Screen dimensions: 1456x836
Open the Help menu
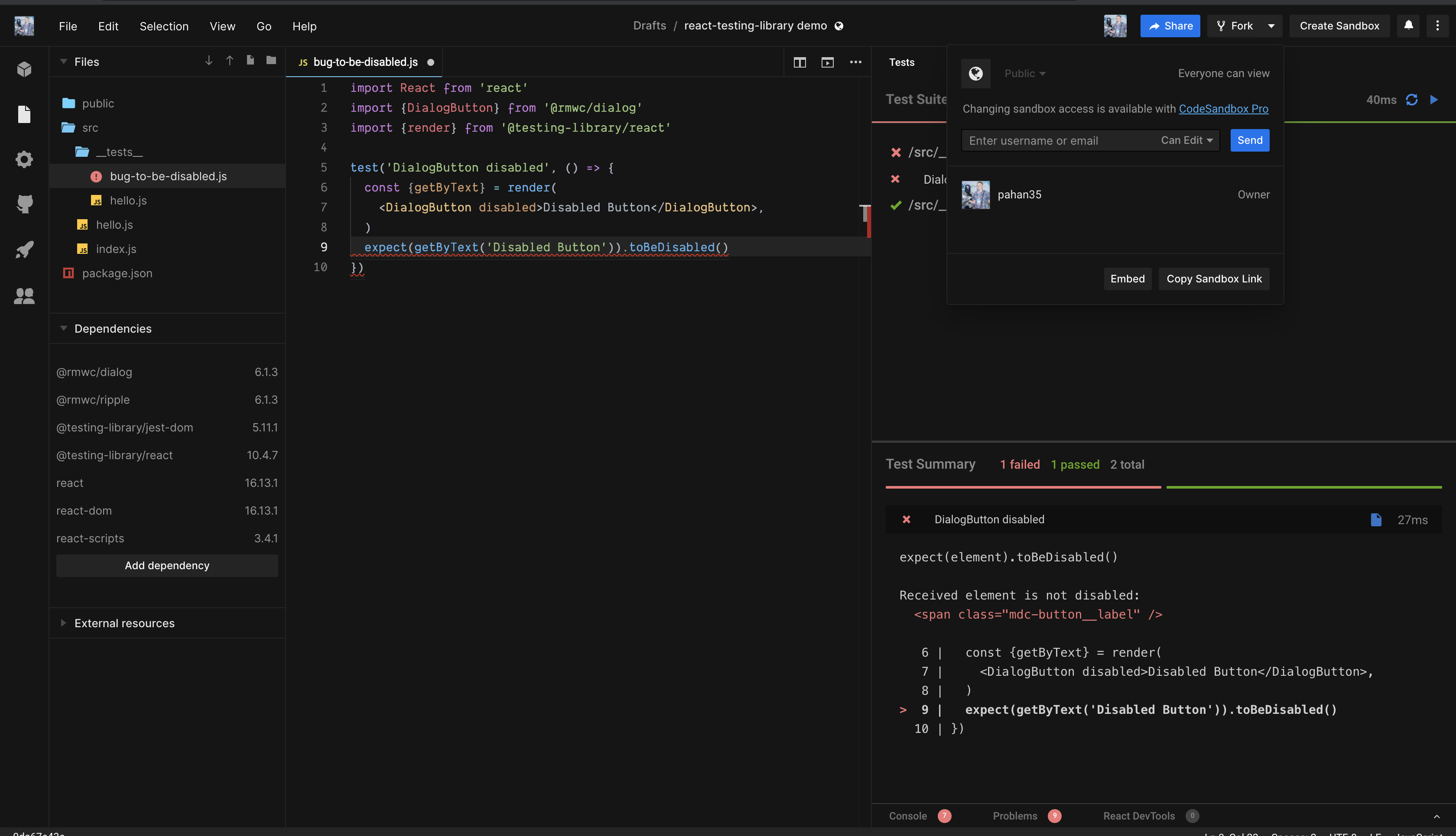point(304,26)
